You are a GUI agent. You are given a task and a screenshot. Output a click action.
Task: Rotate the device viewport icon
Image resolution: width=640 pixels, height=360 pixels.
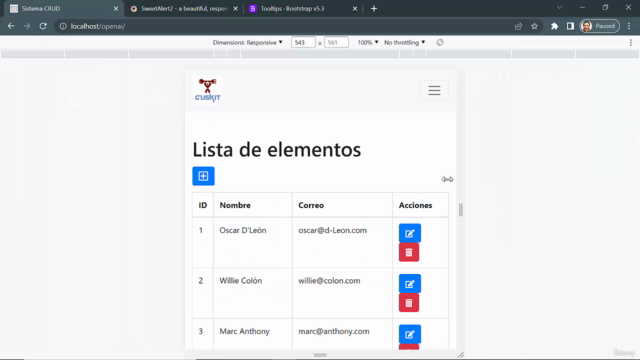click(x=440, y=42)
